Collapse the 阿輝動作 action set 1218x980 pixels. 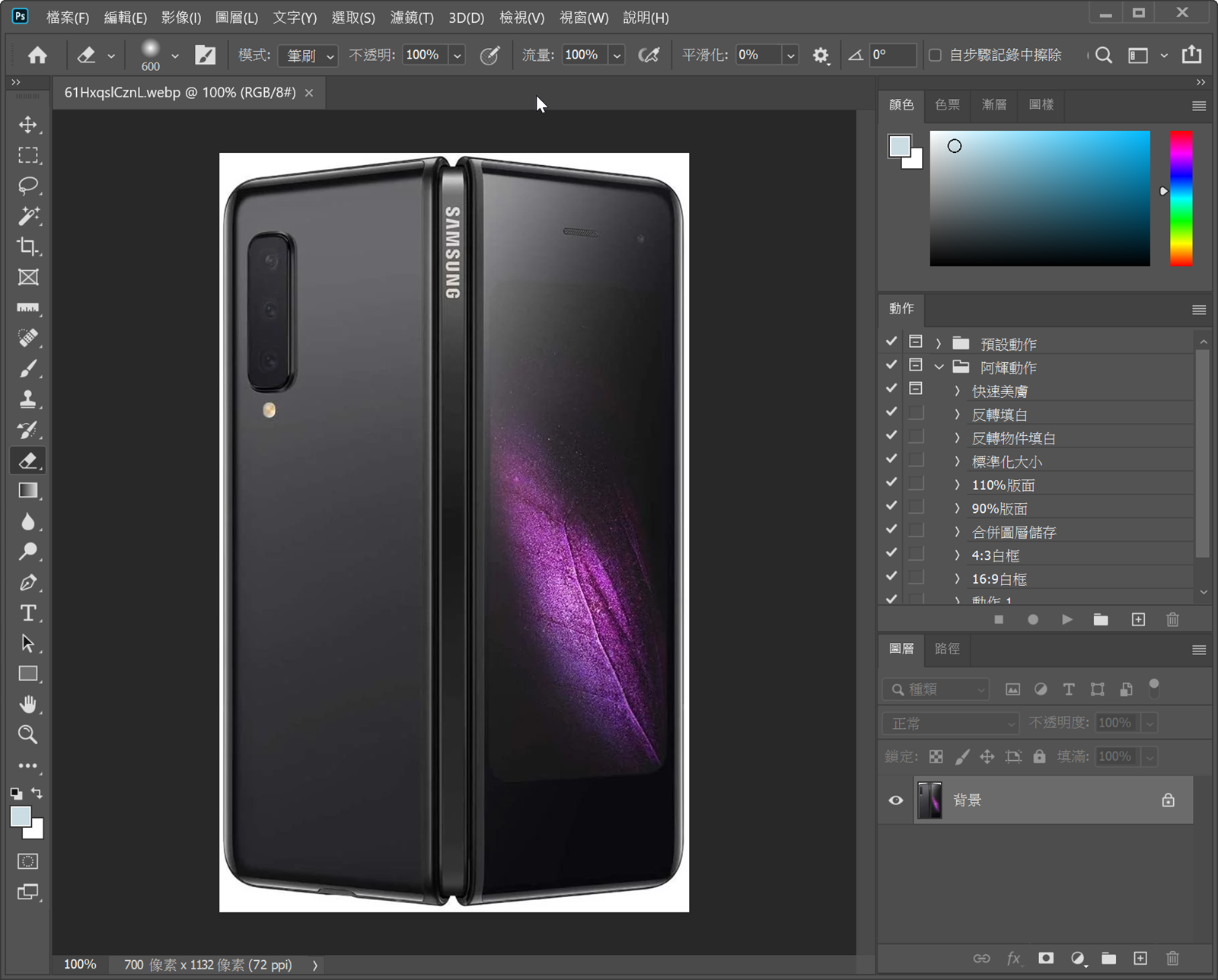coord(939,367)
